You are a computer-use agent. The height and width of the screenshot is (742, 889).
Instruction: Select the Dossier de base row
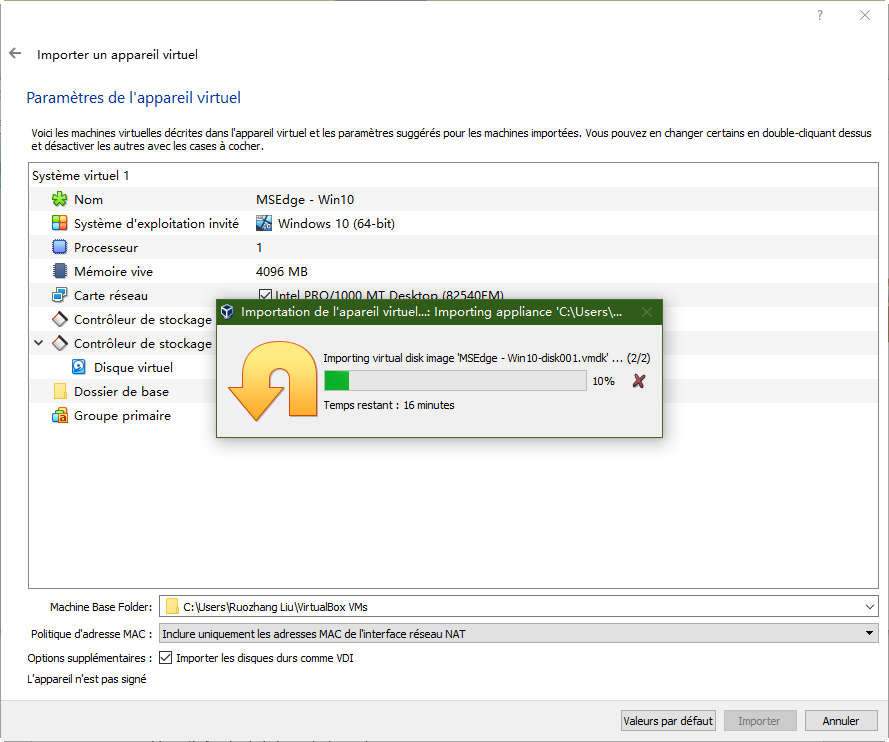click(x=122, y=391)
